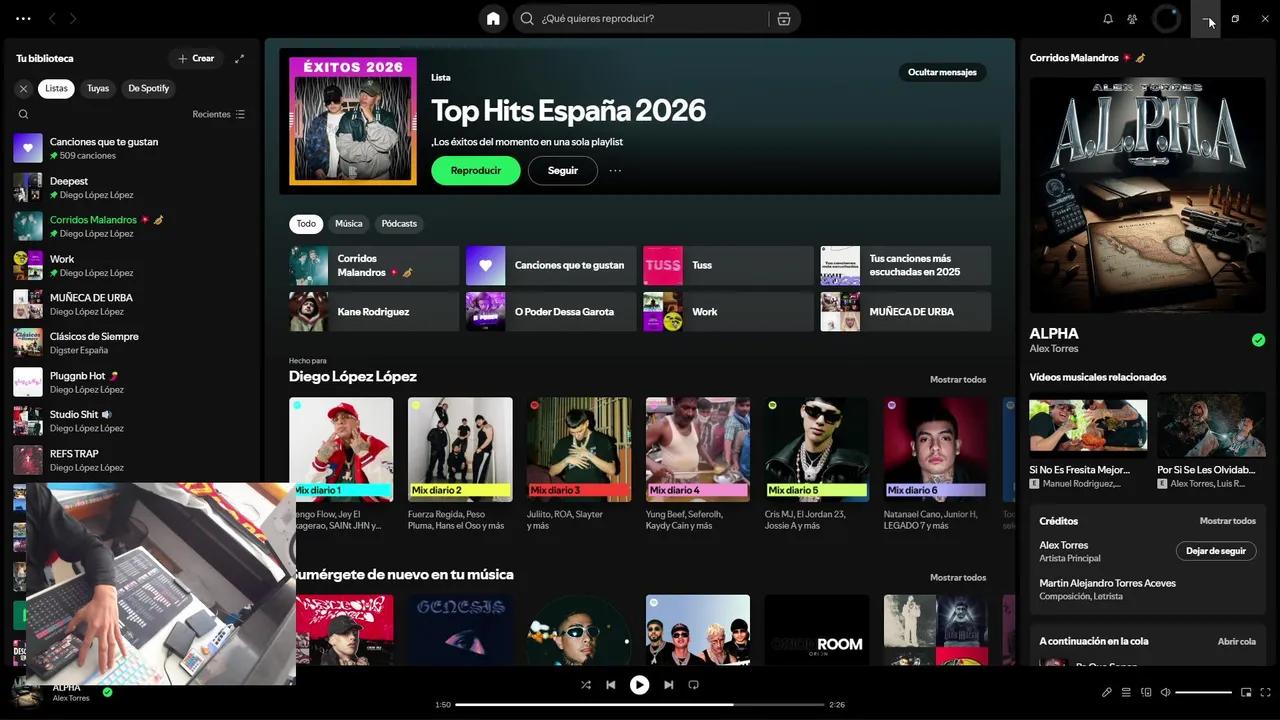Screen dimensions: 1280x720
Task: Click Ocultar mensajes
Action: [942, 72]
